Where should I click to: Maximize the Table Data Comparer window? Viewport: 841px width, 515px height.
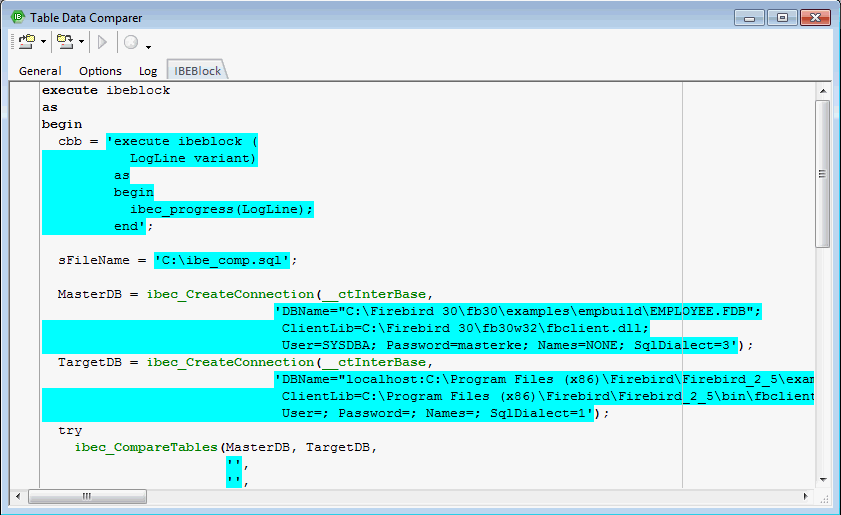coord(782,18)
